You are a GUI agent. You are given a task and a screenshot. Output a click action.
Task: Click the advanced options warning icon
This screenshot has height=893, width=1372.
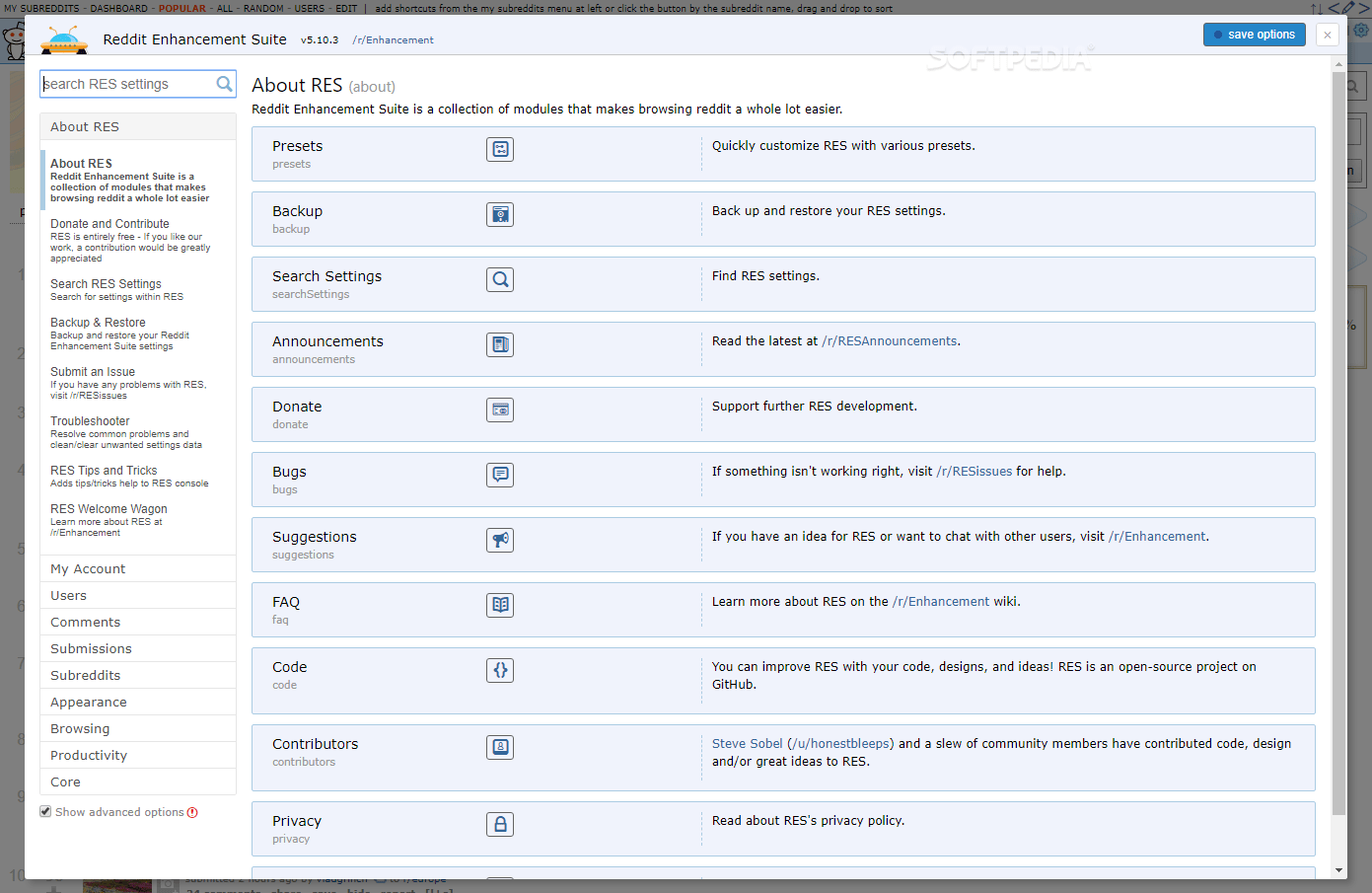[x=192, y=812]
